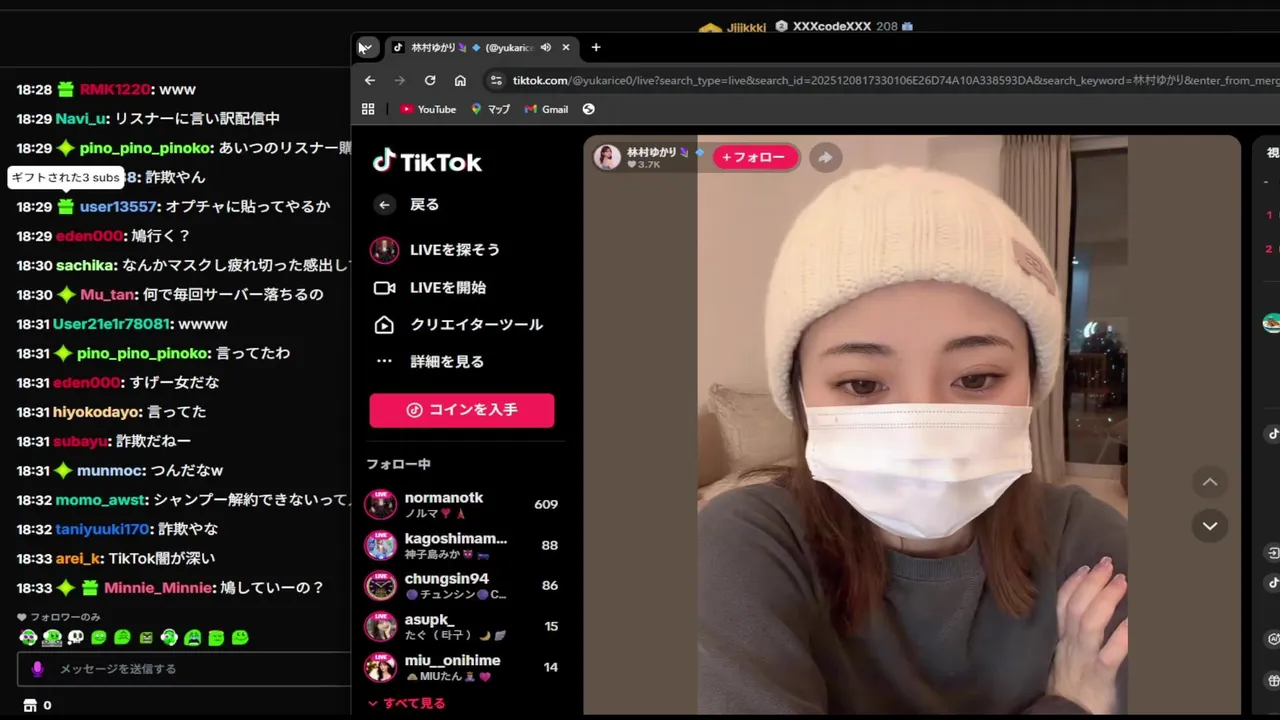Click username Mu_tan in chat
Image resolution: width=1280 pixels, height=720 pixels.
tap(107, 294)
